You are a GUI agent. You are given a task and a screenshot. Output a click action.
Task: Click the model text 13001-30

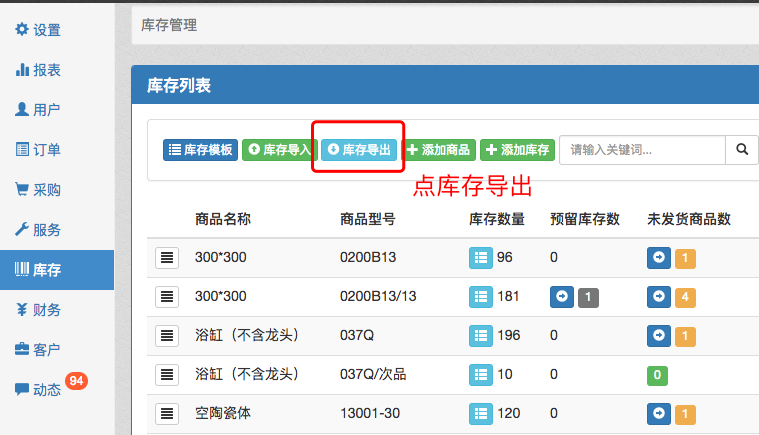pos(370,413)
